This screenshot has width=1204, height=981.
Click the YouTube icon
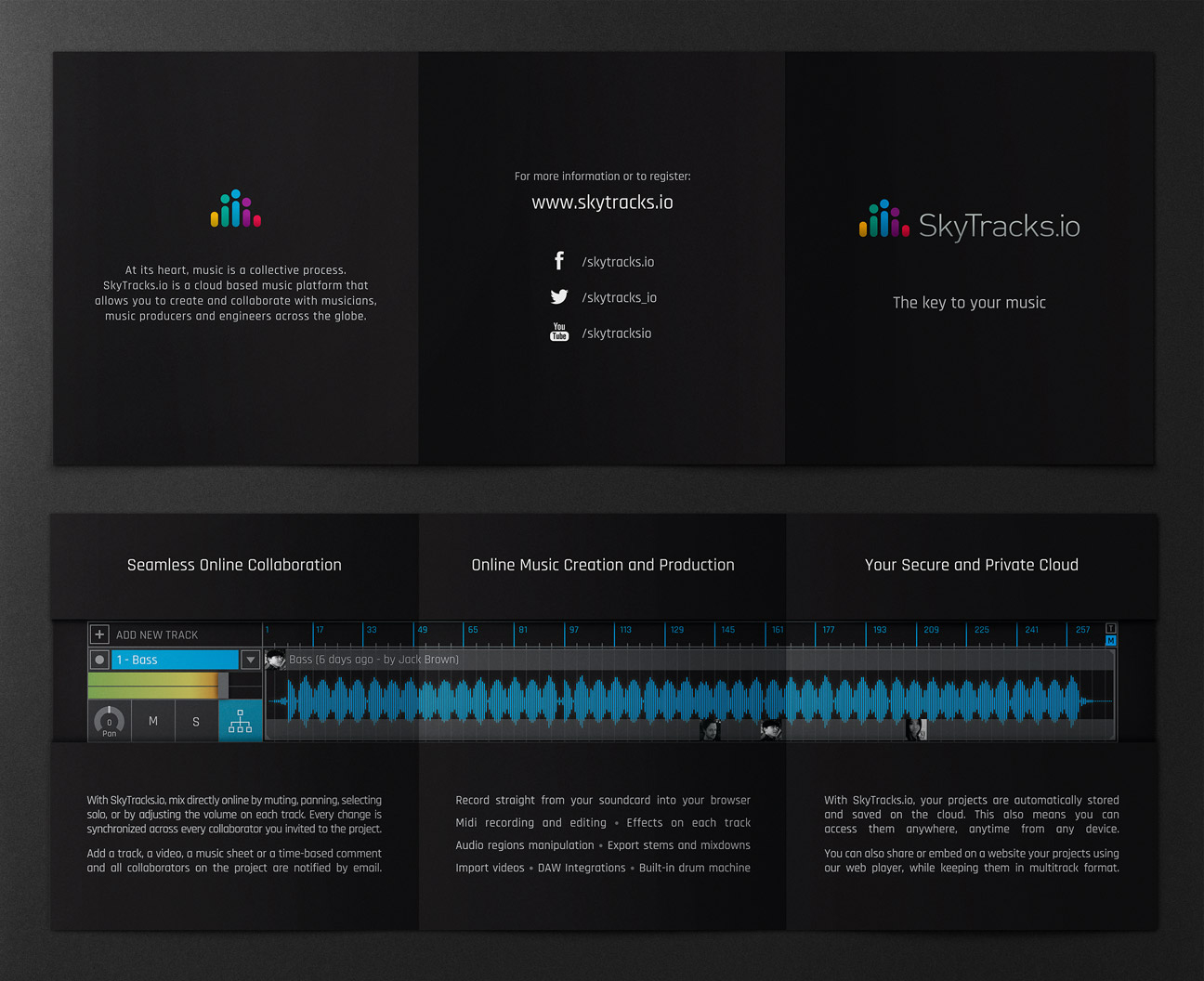pyautogui.click(x=559, y=333)
